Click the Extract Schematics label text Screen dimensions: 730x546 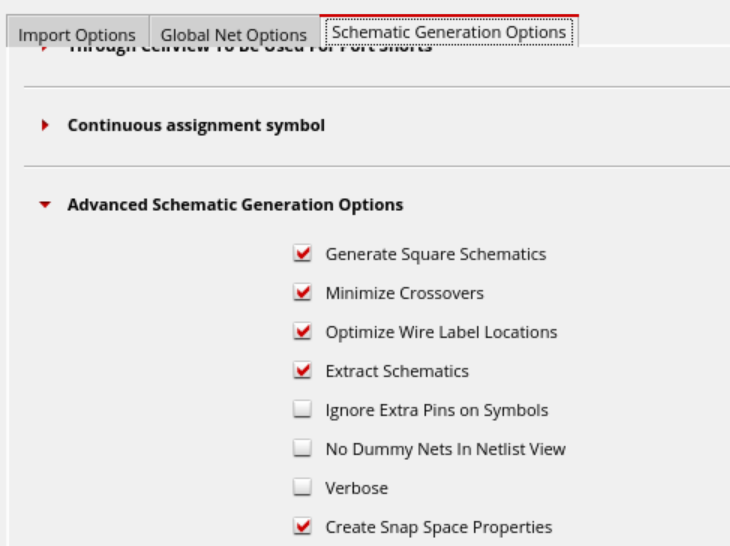click(x=397, y=371)
